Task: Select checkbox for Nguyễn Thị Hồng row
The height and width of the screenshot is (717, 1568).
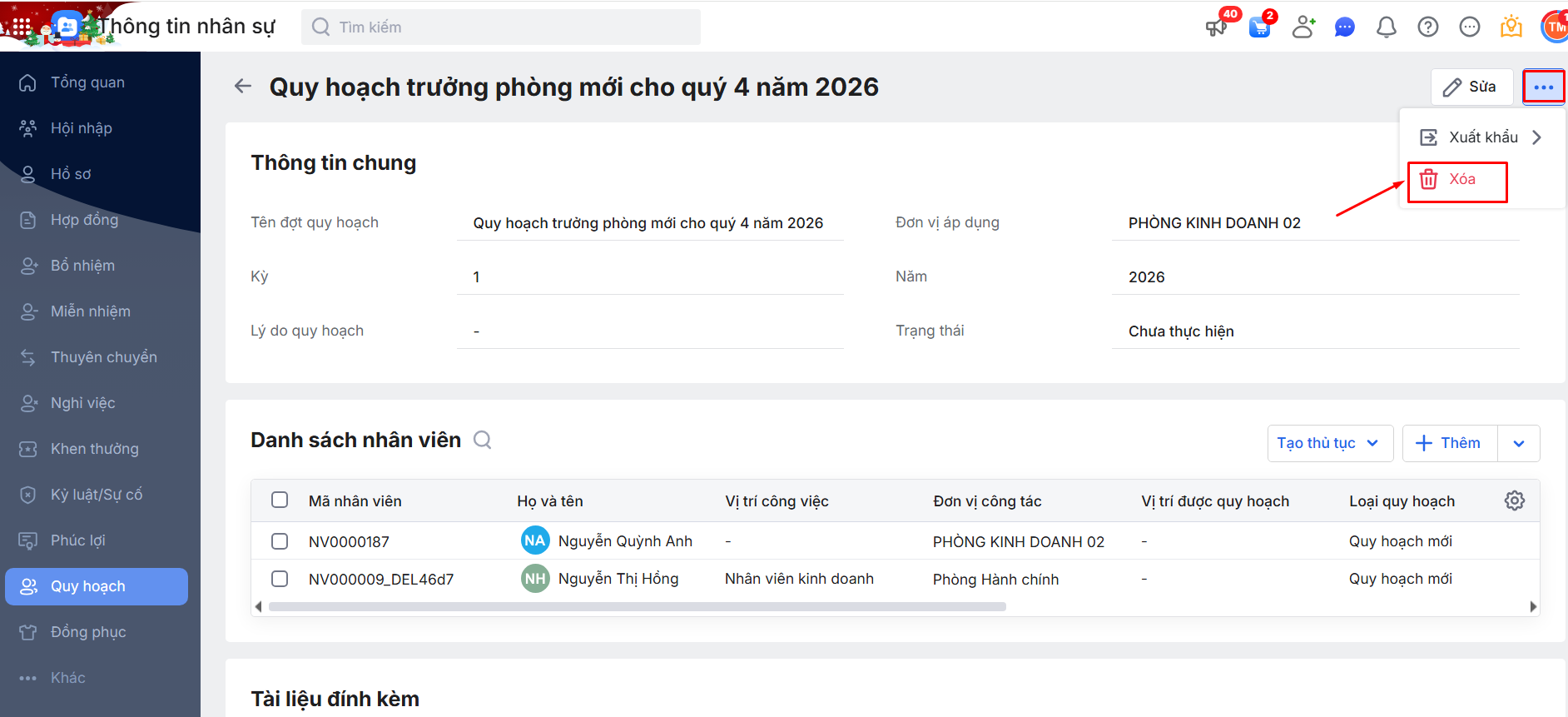Action: coord(280,579)
